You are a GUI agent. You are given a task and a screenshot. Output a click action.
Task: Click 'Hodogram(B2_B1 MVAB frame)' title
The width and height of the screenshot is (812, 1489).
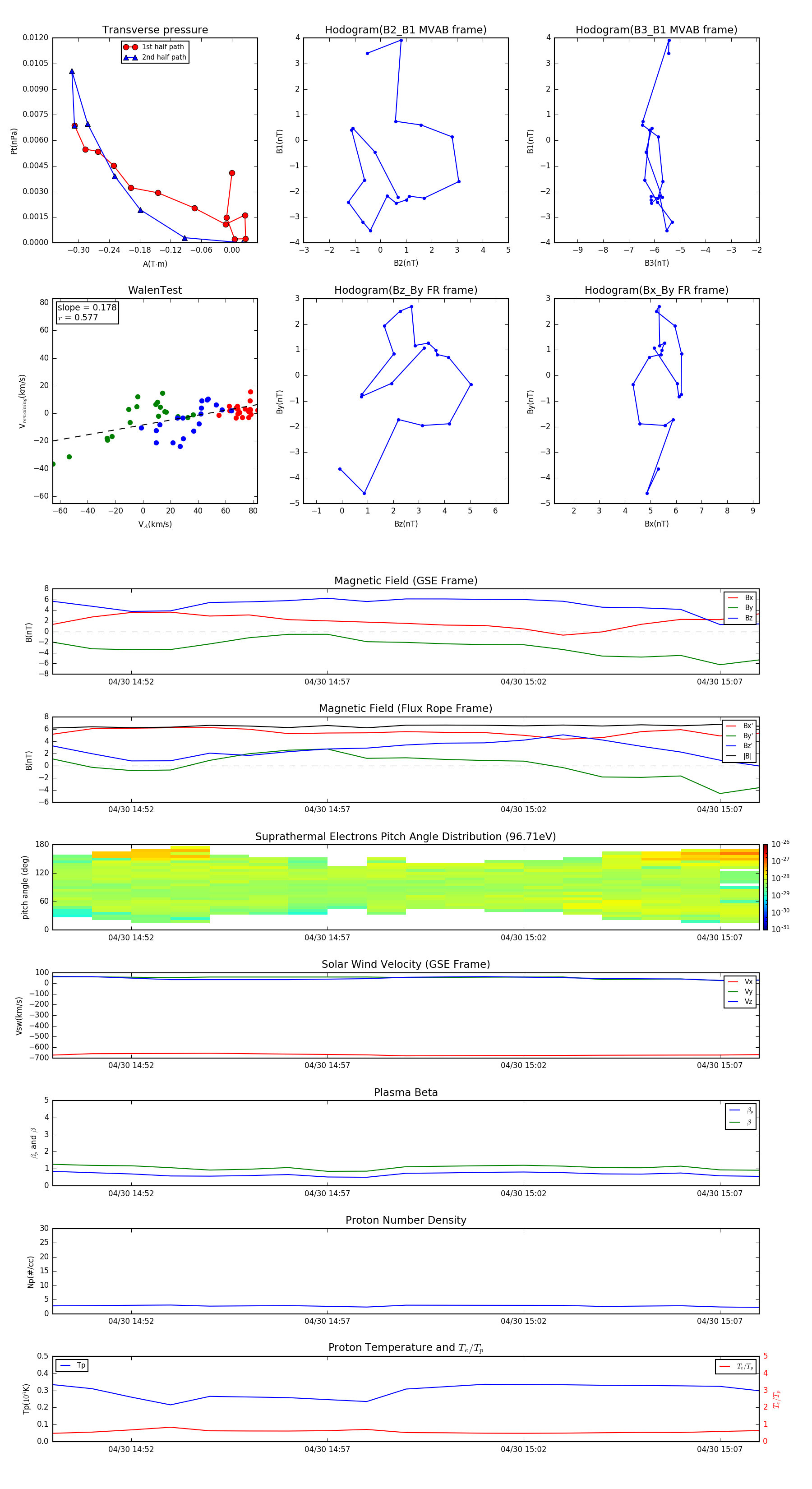click(x=406, y=30)
